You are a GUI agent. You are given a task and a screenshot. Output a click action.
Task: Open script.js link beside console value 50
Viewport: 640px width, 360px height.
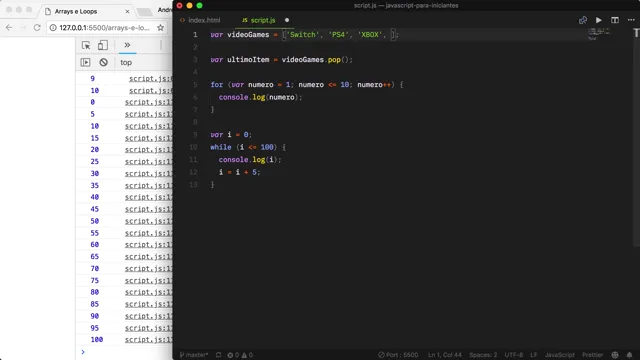tap(149, 221)
